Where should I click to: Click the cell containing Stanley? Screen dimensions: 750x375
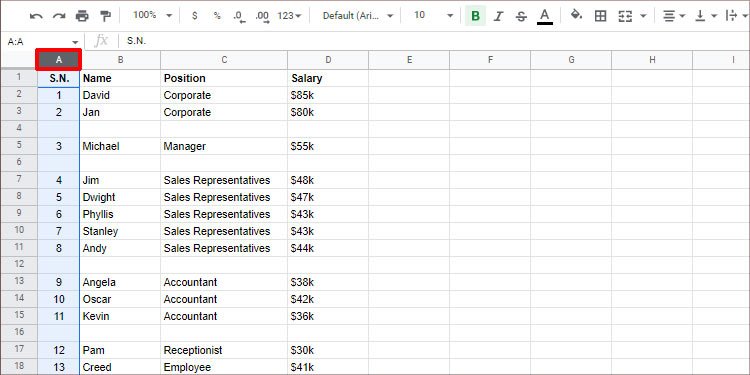(x=120, y=231)
